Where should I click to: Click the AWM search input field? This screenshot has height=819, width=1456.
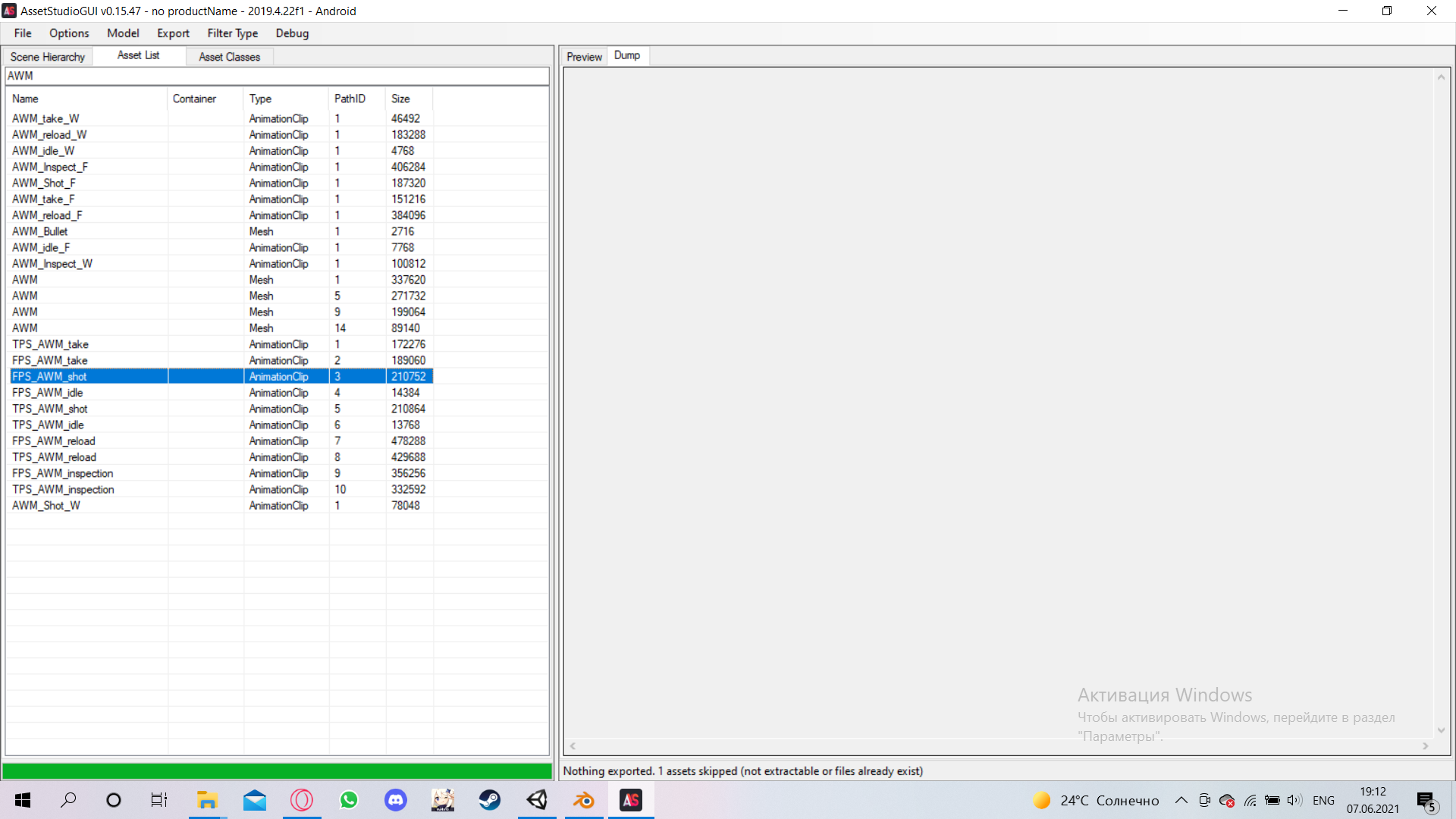(277, 75)
